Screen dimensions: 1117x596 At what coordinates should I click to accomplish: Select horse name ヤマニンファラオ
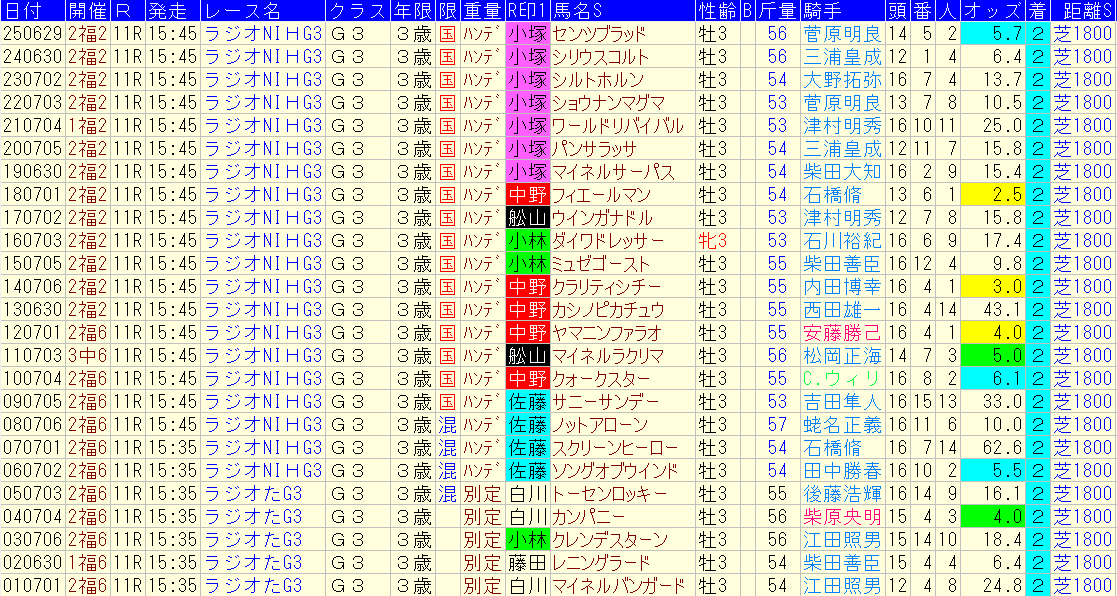point(607,333)
